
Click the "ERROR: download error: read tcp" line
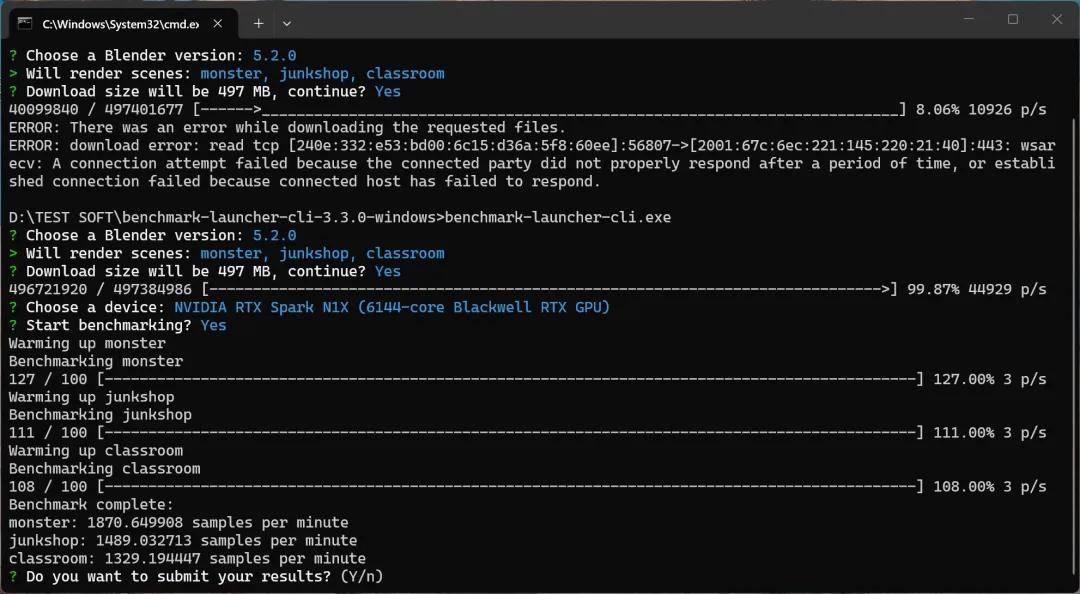pos(532,145)
